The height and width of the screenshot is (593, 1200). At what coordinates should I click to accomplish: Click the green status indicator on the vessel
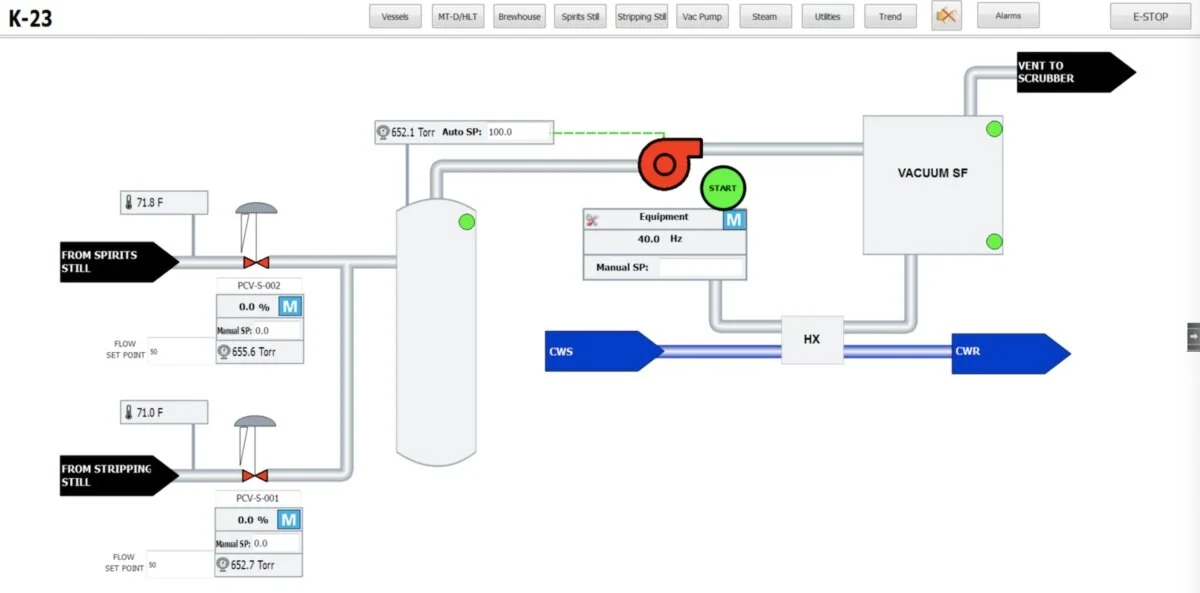pos(466,221)
